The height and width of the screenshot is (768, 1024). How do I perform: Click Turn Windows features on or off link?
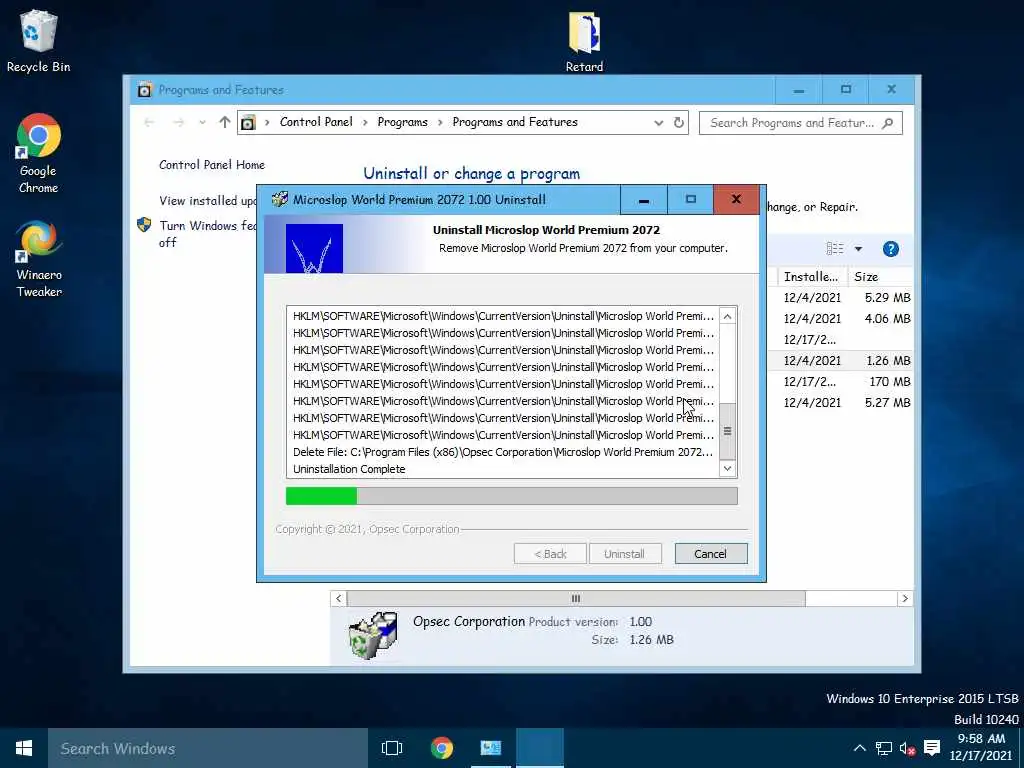click(208, 234)
